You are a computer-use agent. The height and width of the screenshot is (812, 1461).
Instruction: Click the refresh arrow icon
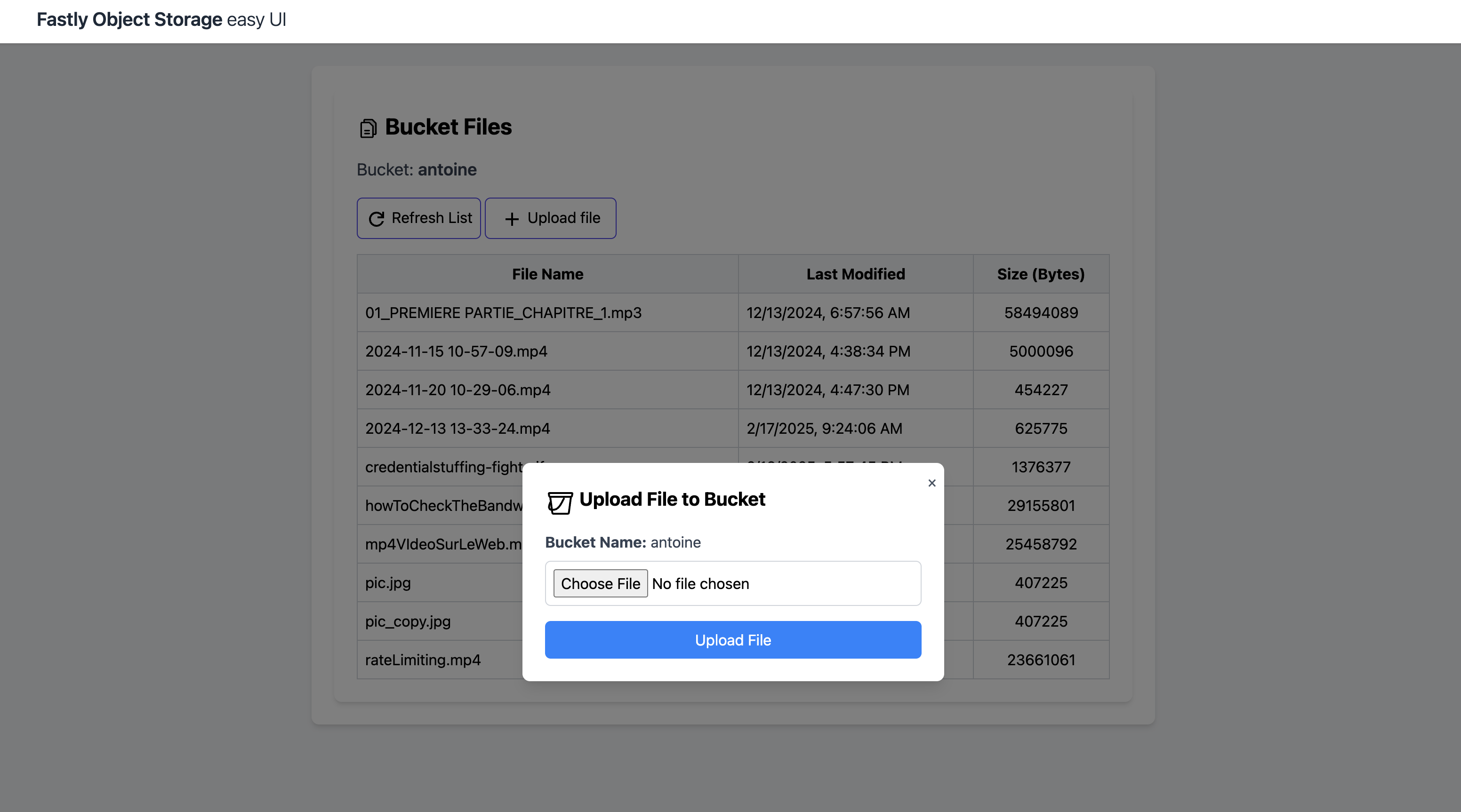(x=377, y=219)
